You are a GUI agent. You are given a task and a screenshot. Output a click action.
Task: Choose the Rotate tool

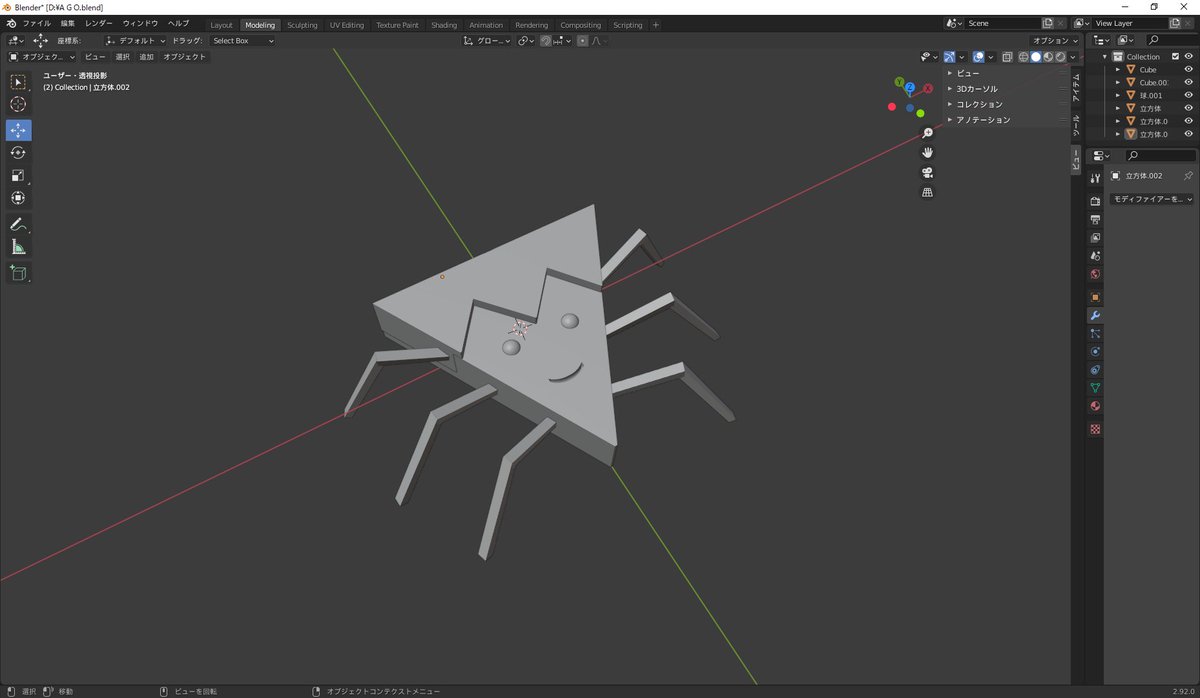(18, 152)
